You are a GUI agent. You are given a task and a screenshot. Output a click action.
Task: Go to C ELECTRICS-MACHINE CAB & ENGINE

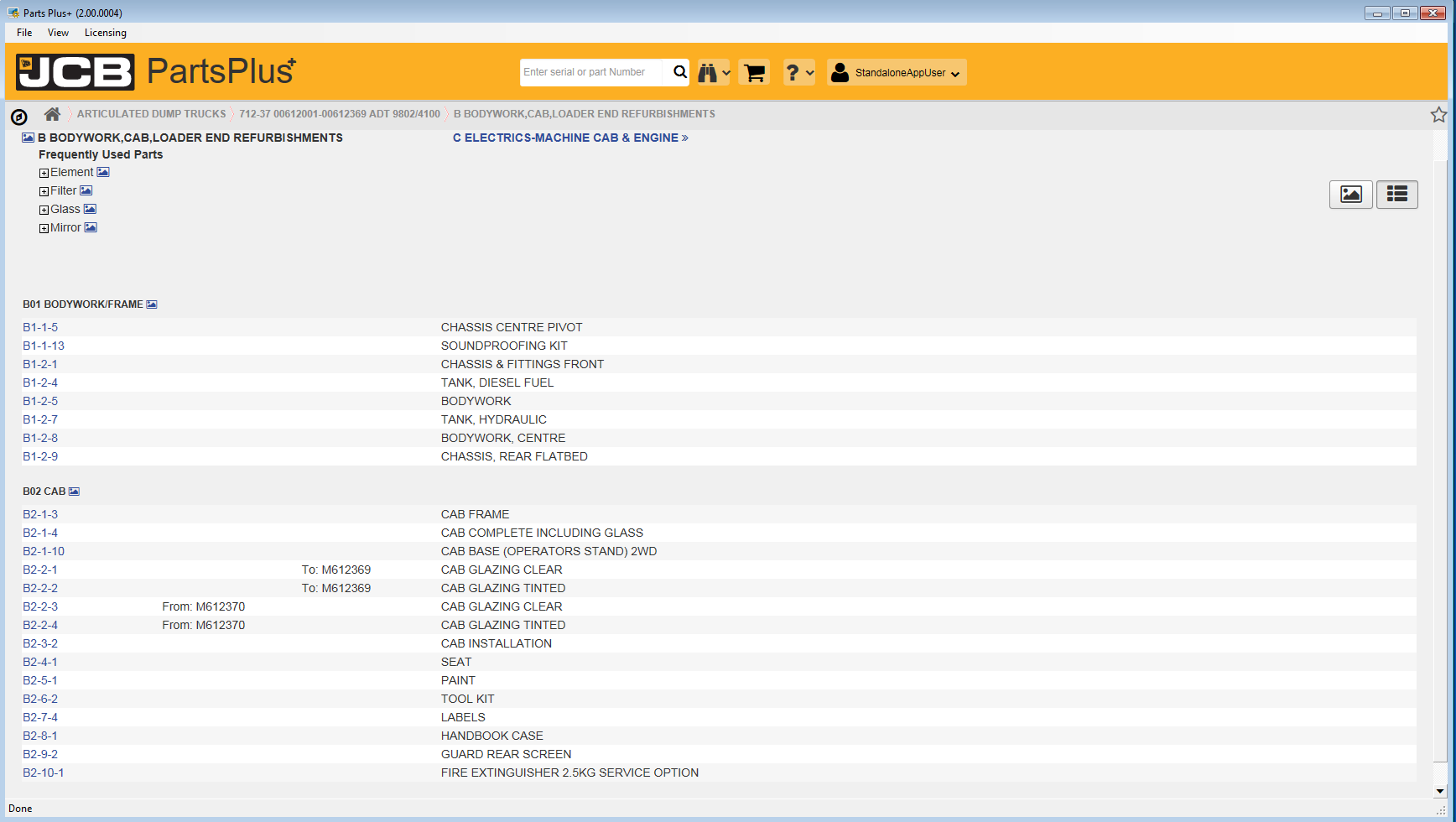[x=569, y=138]
